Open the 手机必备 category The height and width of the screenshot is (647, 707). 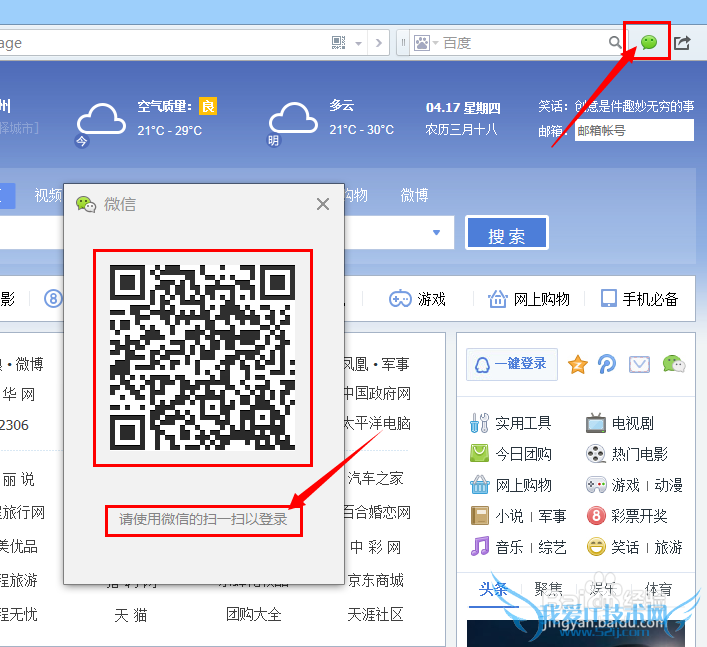tap(639, 299)
